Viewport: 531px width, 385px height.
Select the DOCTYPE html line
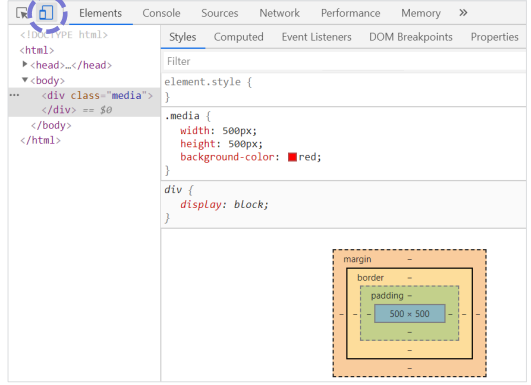(64, 35)
